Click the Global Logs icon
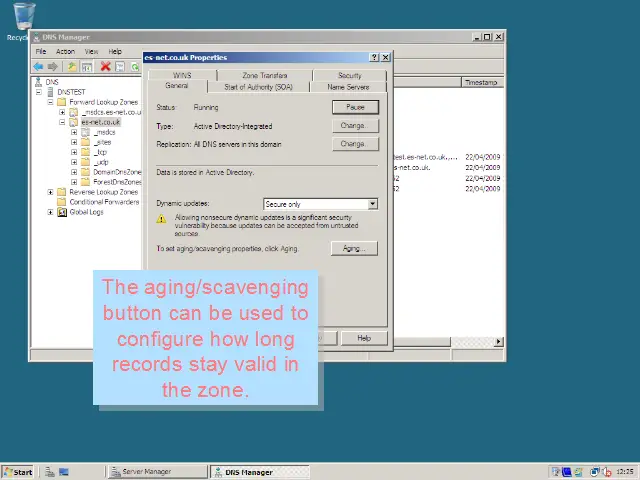The image size is (640, 480). click(x=62, y=212)
